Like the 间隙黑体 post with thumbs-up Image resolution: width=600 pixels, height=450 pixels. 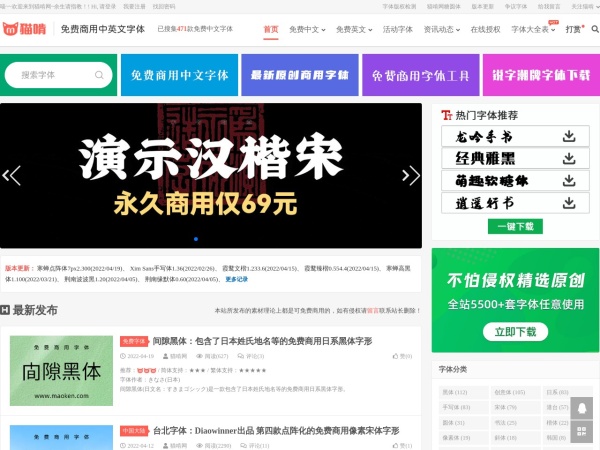pyautogui.click(x=400, y=355)
